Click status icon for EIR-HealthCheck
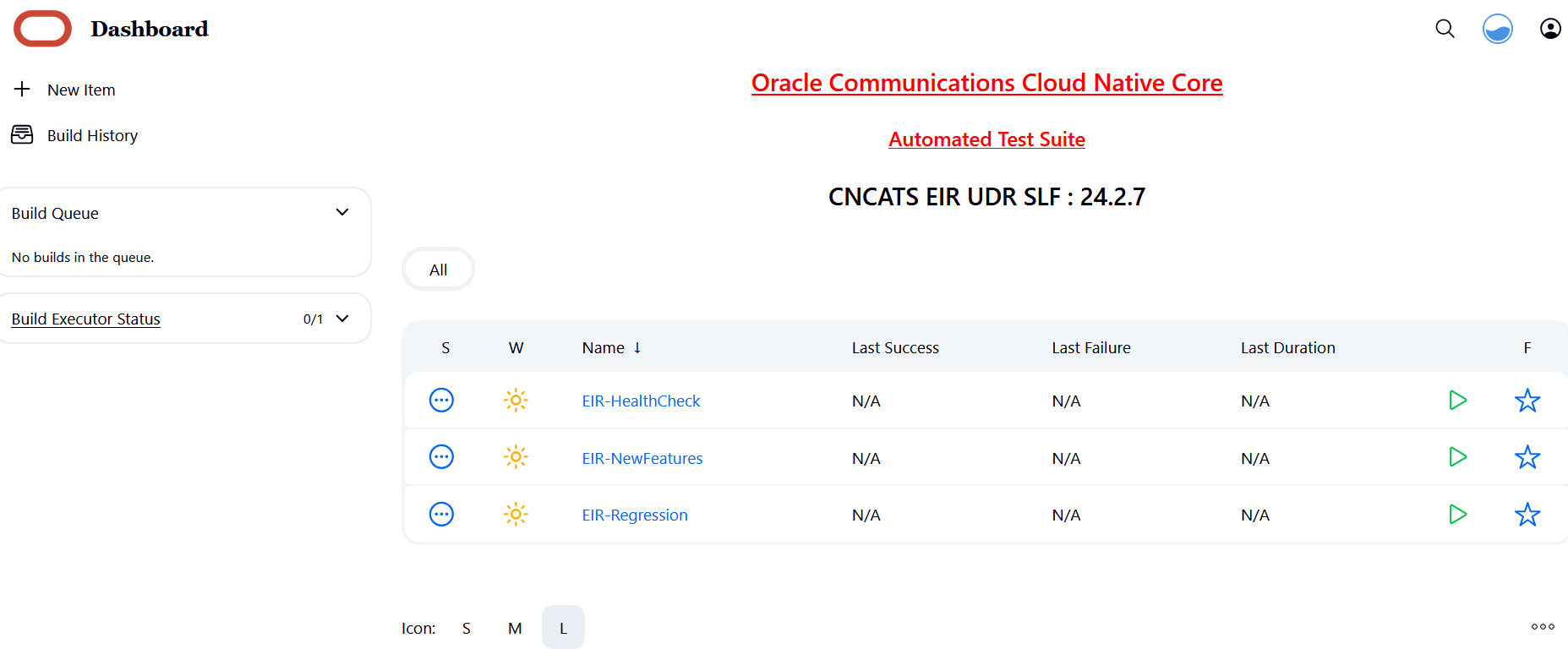The height and width of the screenshot is (649, 1568). tap(441, 400)
